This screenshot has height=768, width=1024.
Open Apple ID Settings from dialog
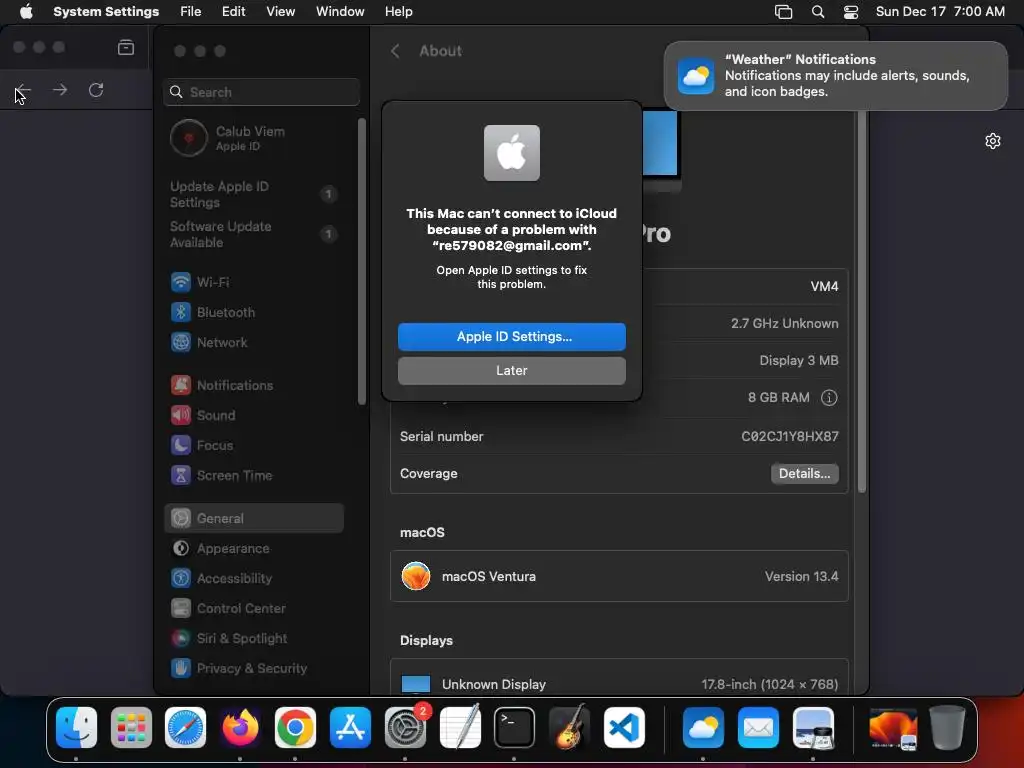511,336
